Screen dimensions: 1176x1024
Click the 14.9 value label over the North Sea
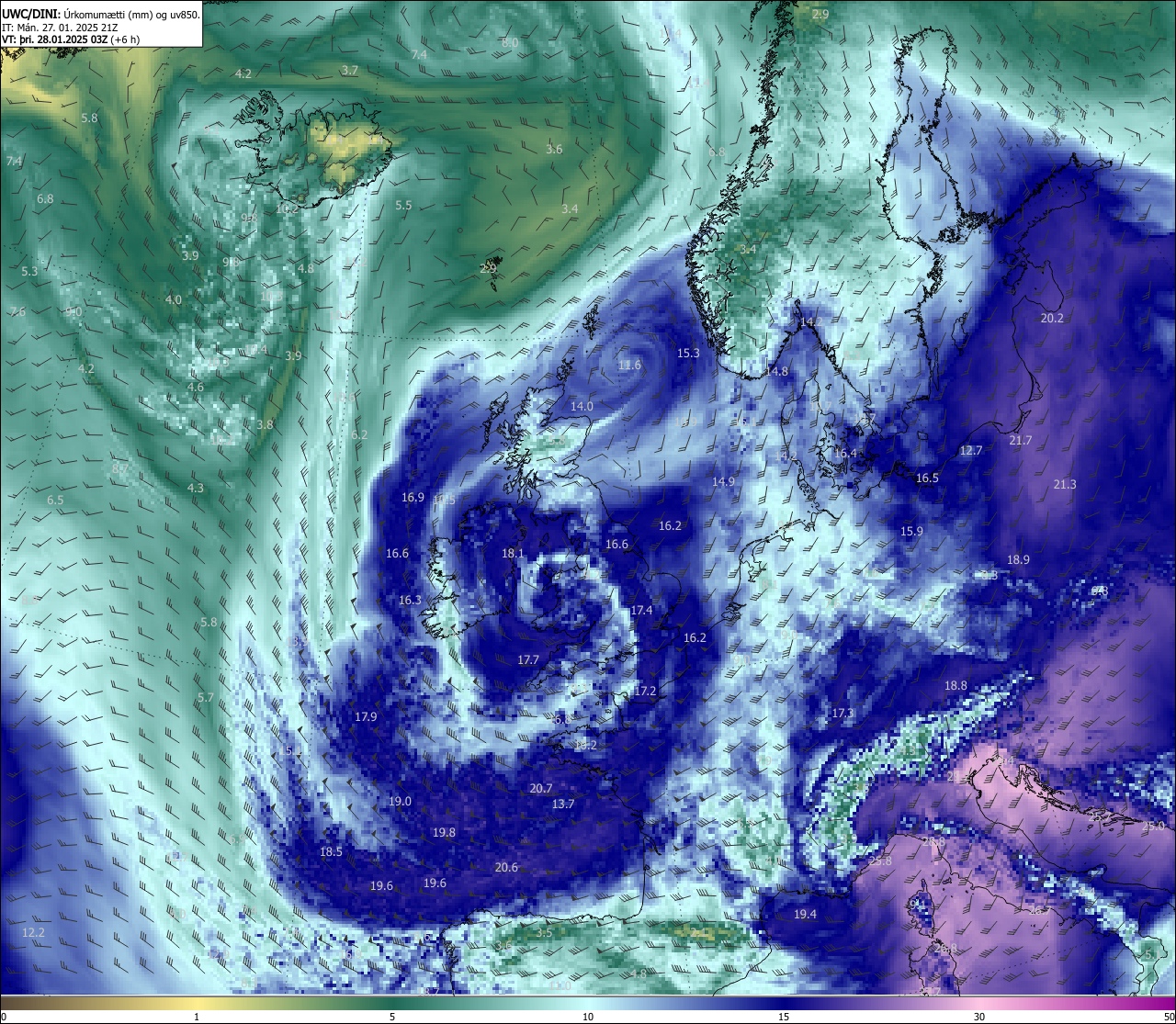(723, 481)
